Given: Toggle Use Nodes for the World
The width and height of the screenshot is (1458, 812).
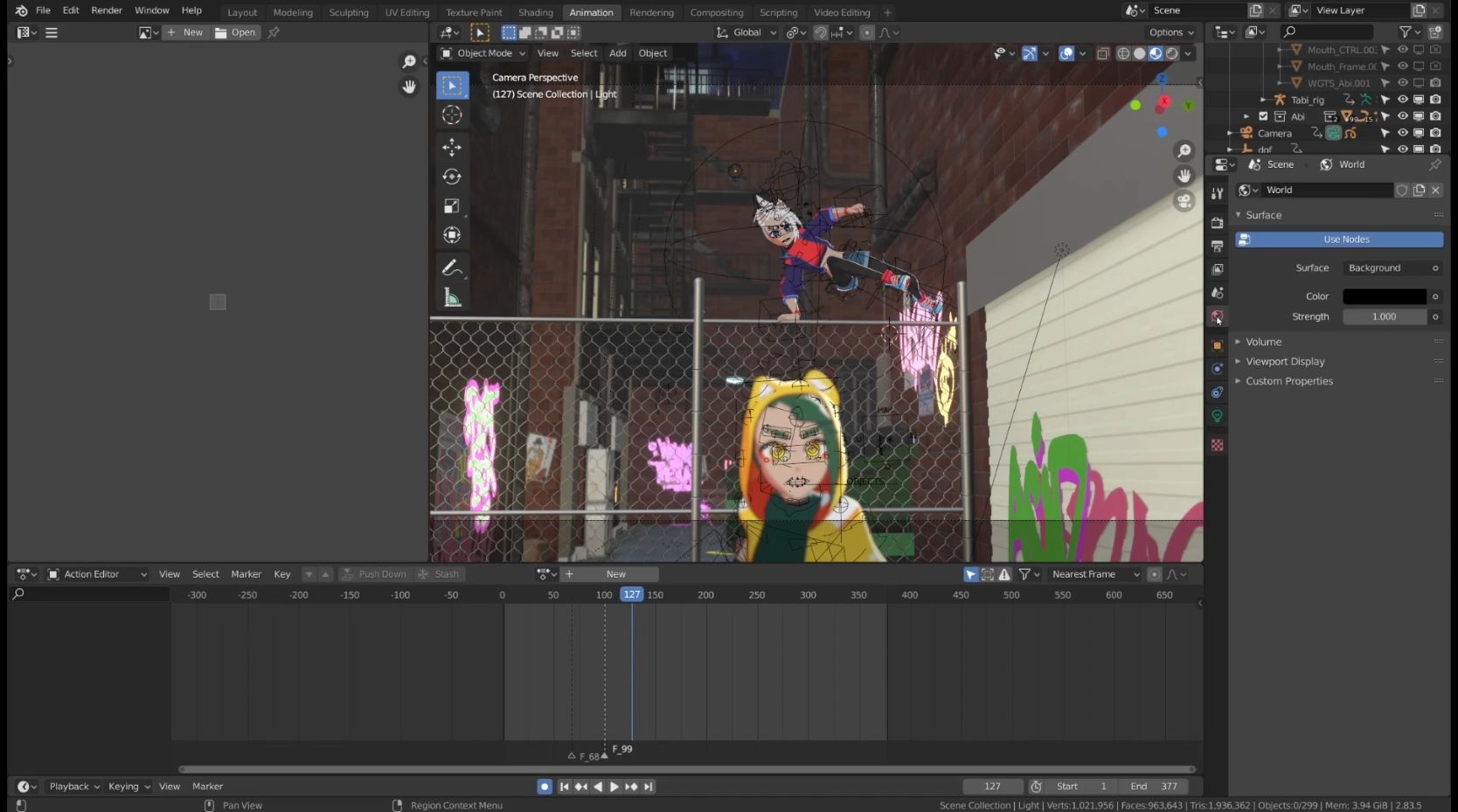Looking at the screenshot, I should (1339, 239).
